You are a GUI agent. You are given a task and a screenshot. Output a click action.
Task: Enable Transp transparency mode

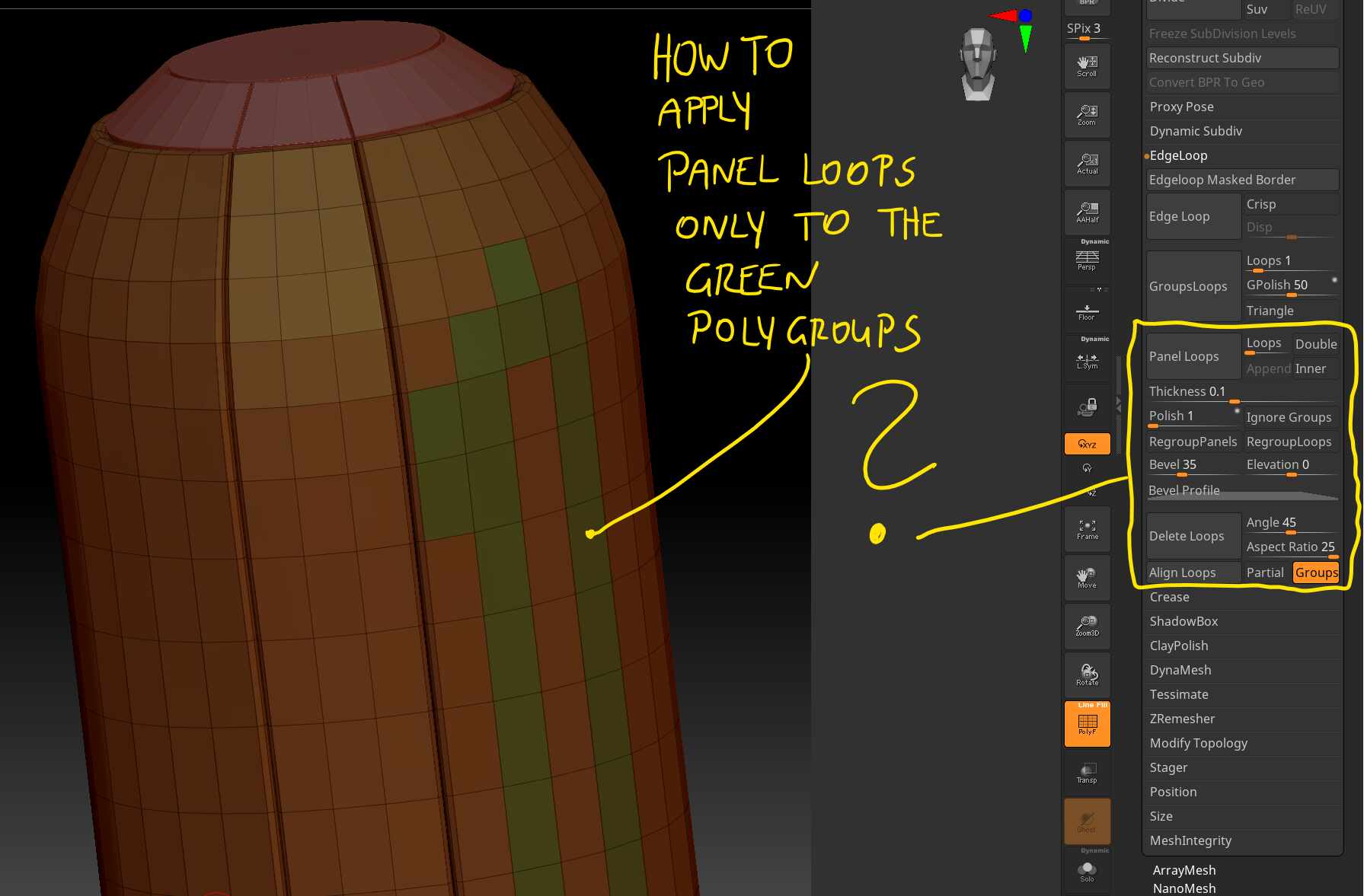click(1087, 773)
